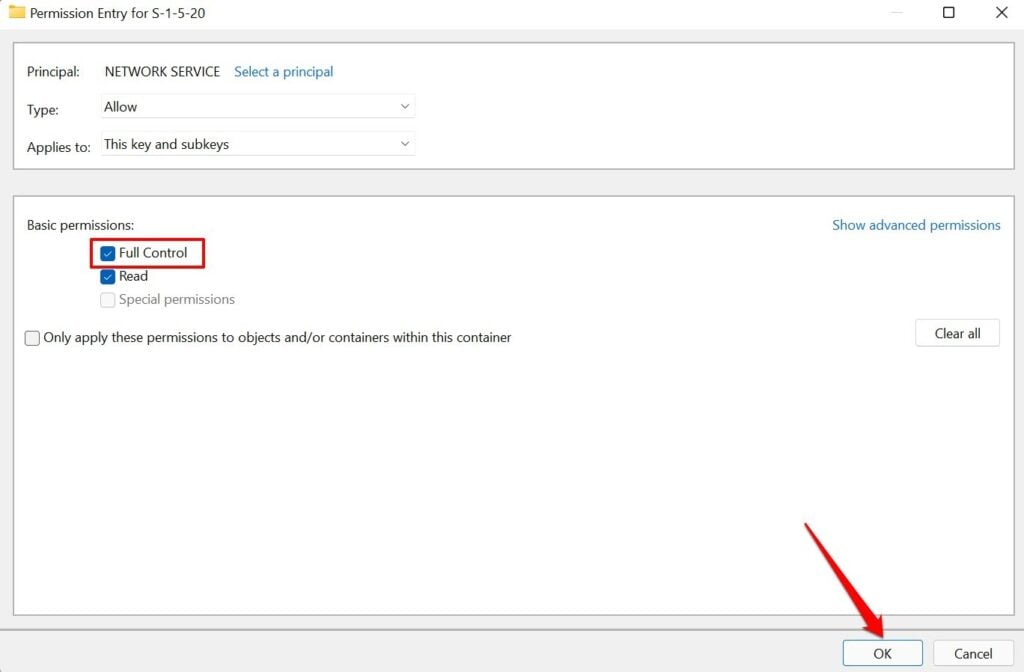
Task: Toggle the Full Control checkbox
Action: 108,253
